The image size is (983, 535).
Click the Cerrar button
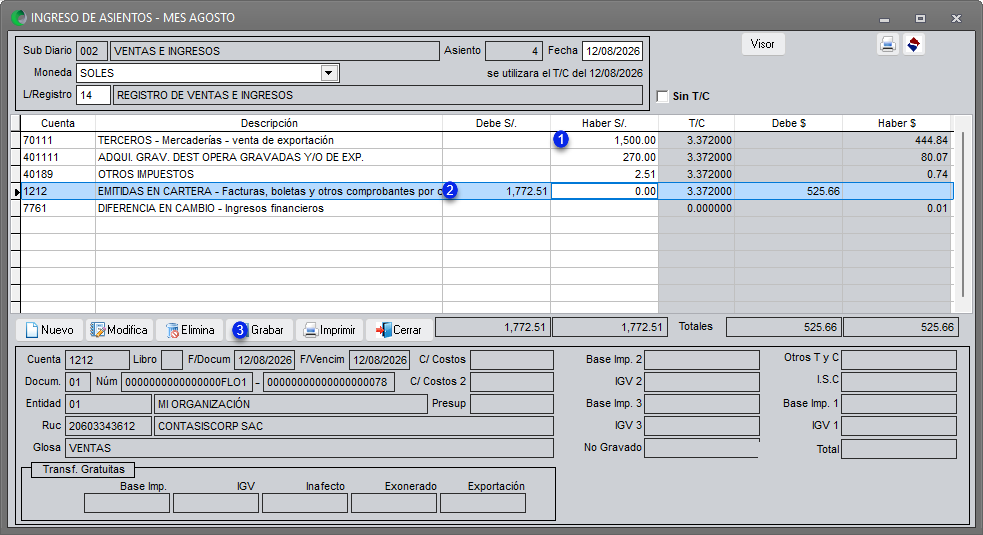click(x=399, y=330)
